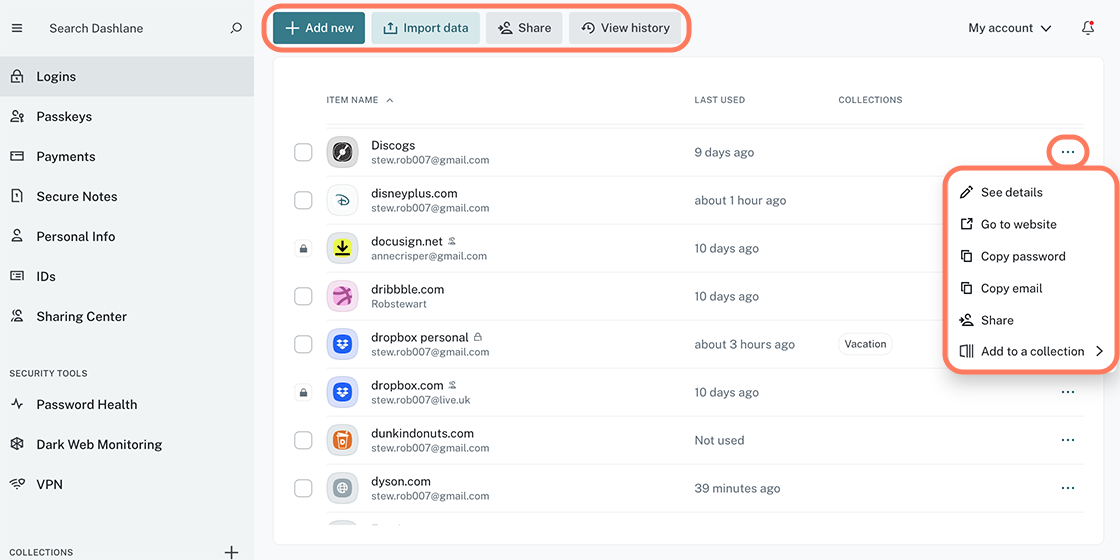Click the dunkindonuts.com logo icon
The image size is (1120, 560).
pyautogui.click(x=342, y=441)
